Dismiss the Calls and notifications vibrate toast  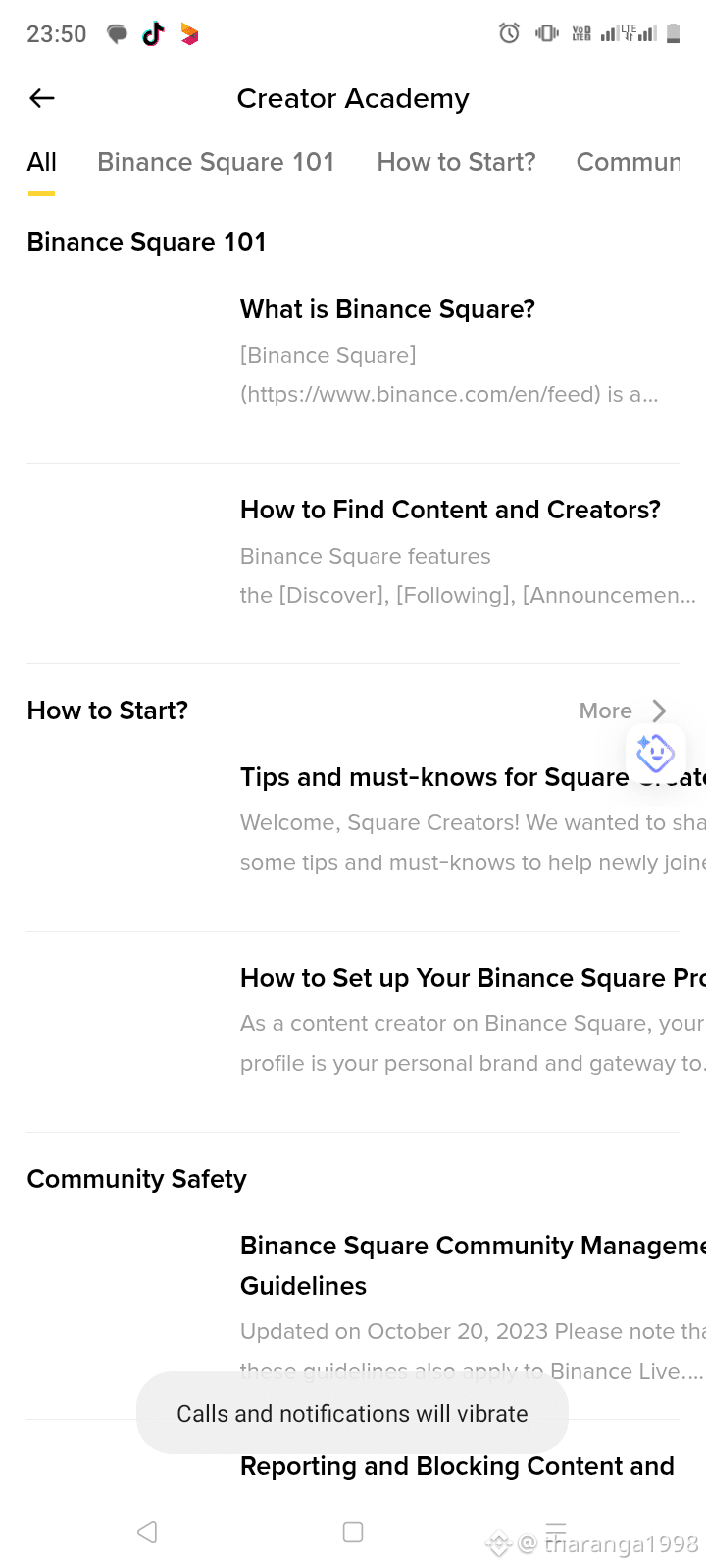point(352,1413)
